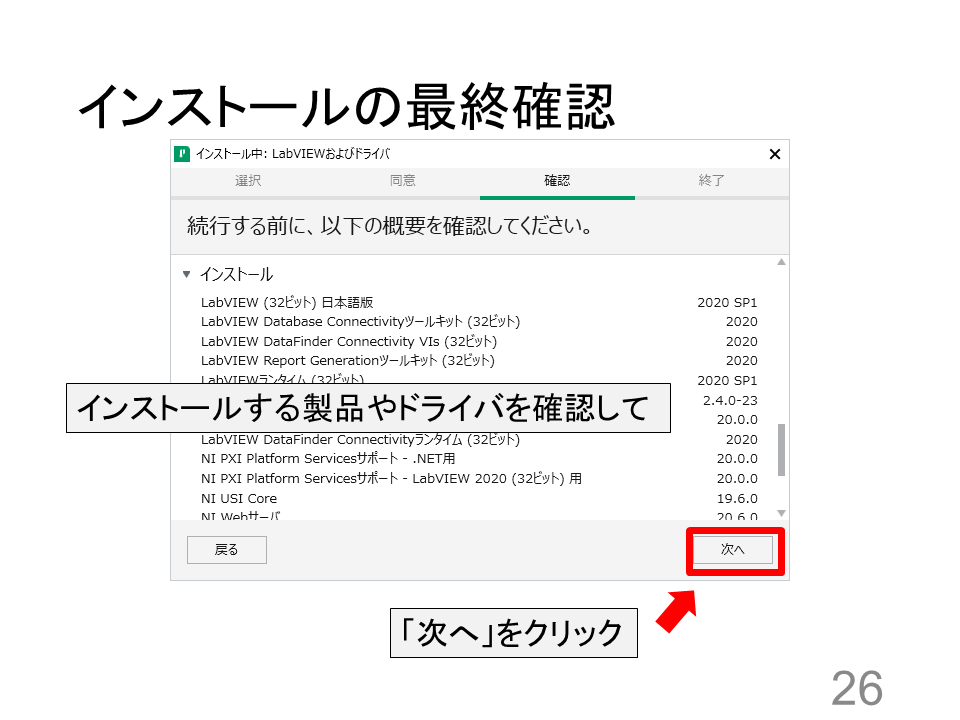Select the 同意 step tab

click(402, 181)
